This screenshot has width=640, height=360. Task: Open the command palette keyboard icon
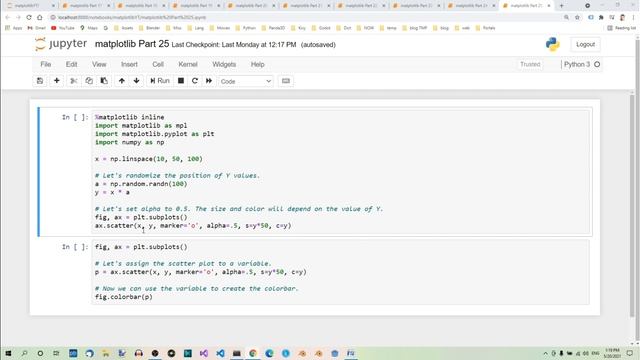[286, 81]
